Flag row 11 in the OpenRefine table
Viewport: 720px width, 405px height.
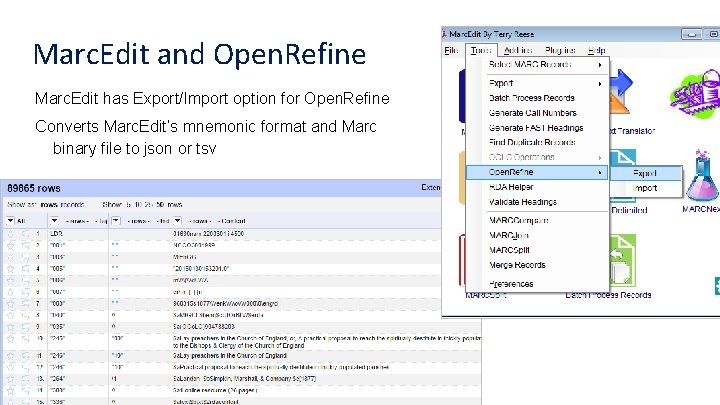(25, 355)
